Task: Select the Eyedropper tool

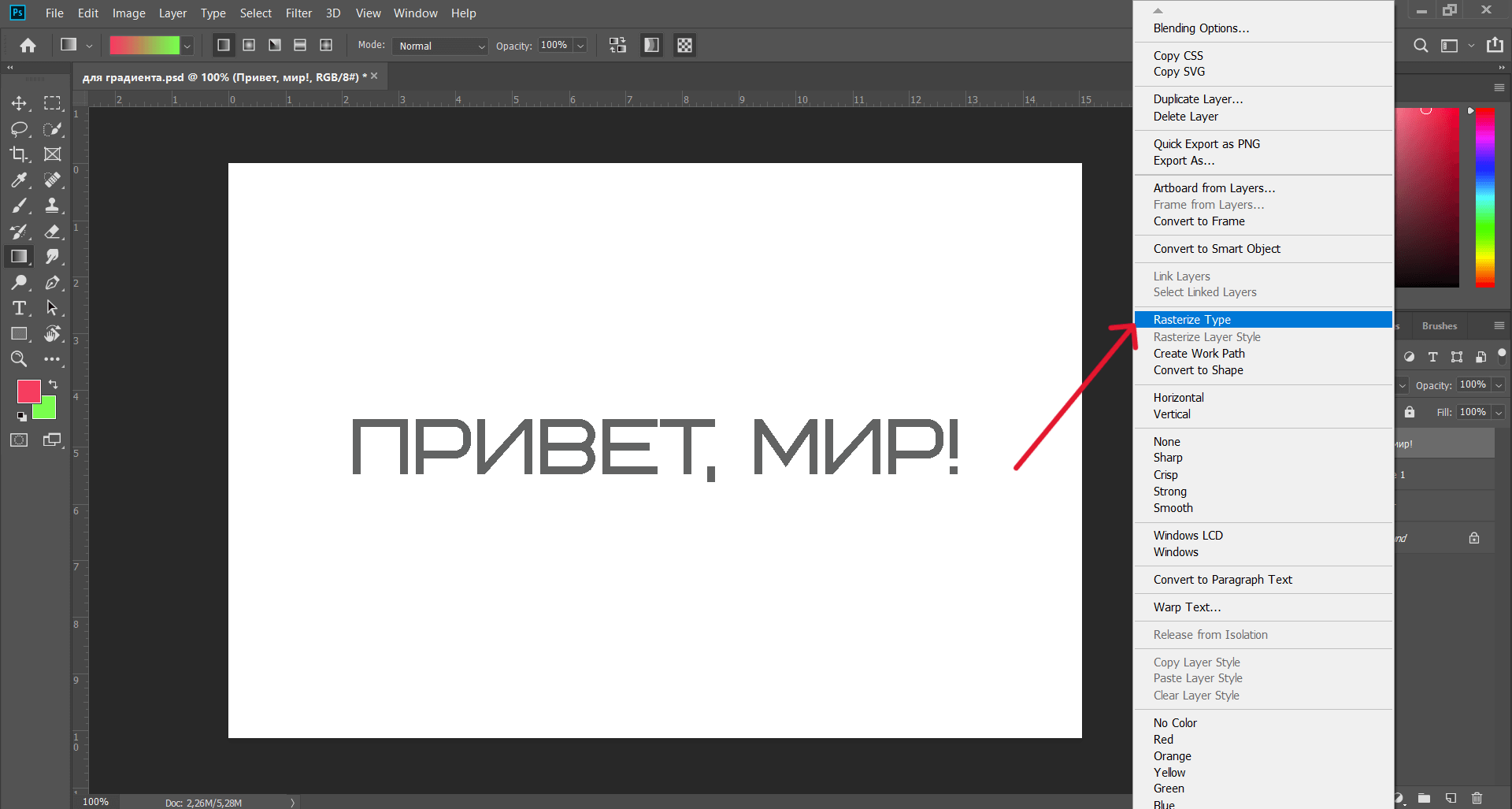Action: (x=19, y=180)
